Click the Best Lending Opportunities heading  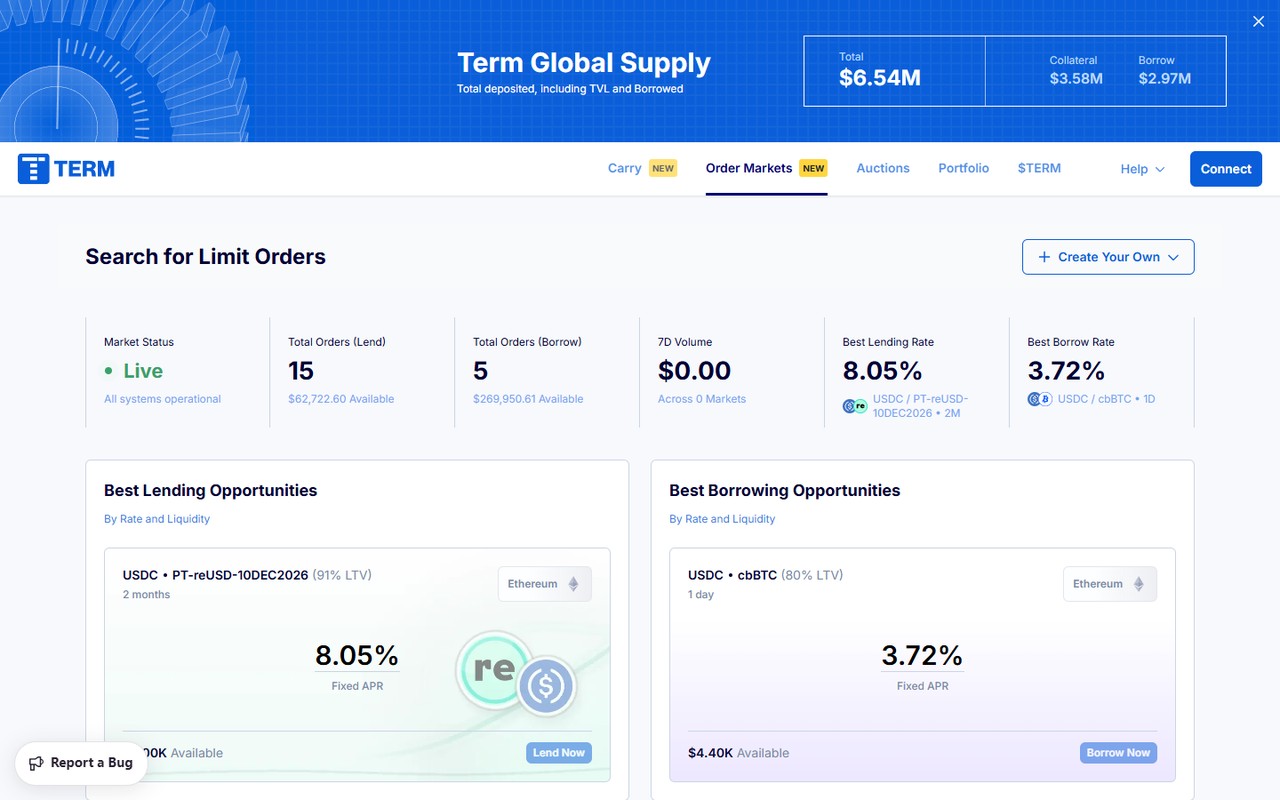pyautogui.click(x=210, y=490)
